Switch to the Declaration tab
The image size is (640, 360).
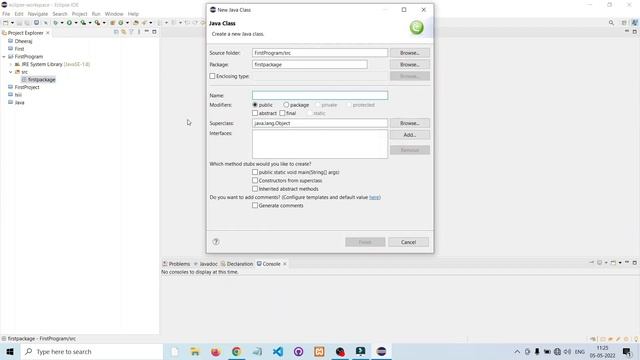pos(237,264)
